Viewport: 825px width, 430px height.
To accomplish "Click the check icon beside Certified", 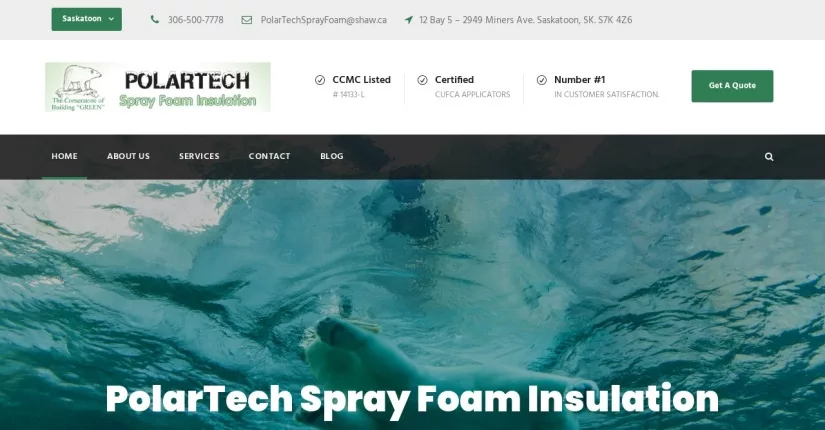I will pyautogui.click(x=422, y=80).
